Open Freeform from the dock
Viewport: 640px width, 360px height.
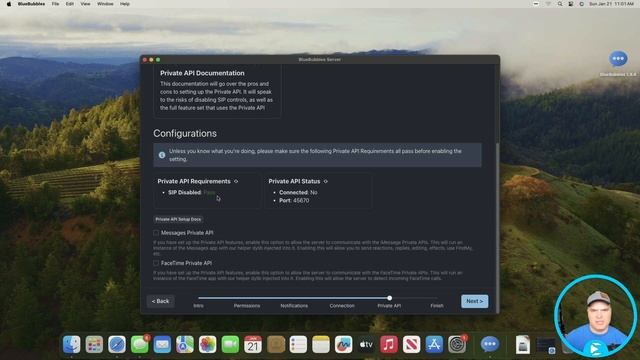coord(344,344)
